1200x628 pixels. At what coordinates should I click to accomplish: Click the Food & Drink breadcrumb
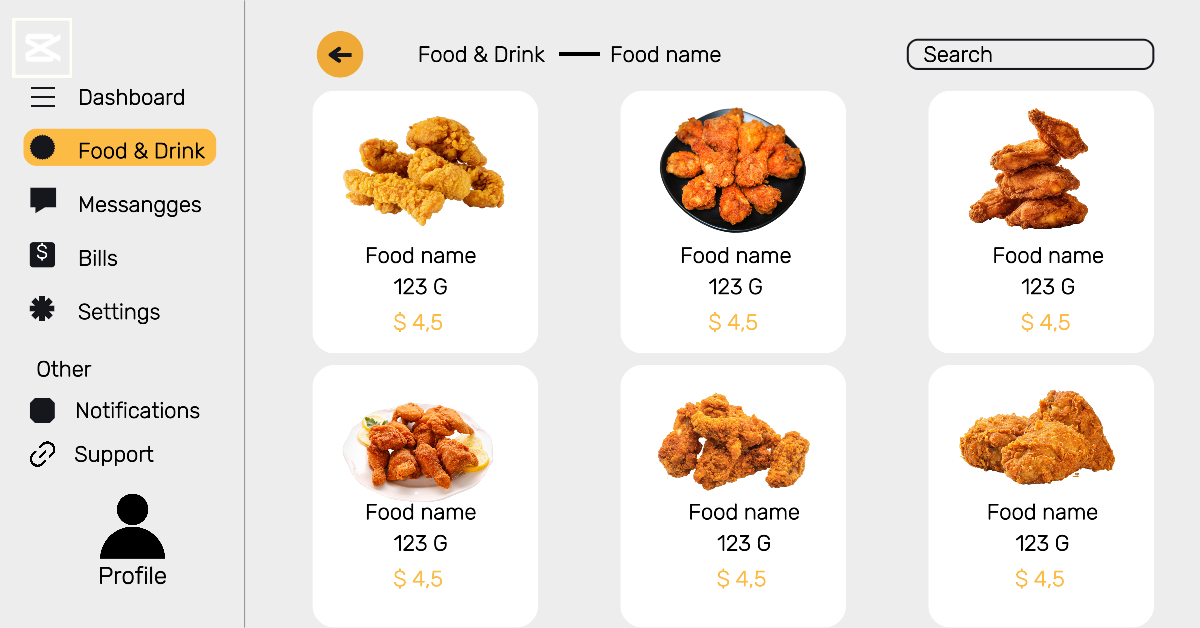click(481, 55)
